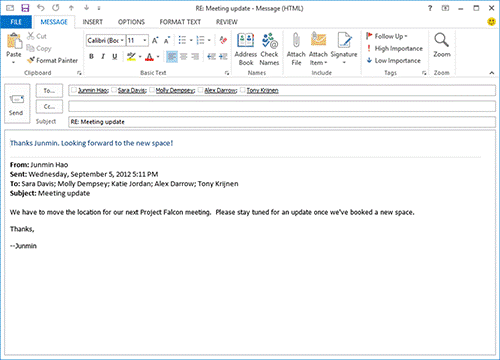
Task: Open the bullets style dropdown arrow
Action: (x=191, y=41)
